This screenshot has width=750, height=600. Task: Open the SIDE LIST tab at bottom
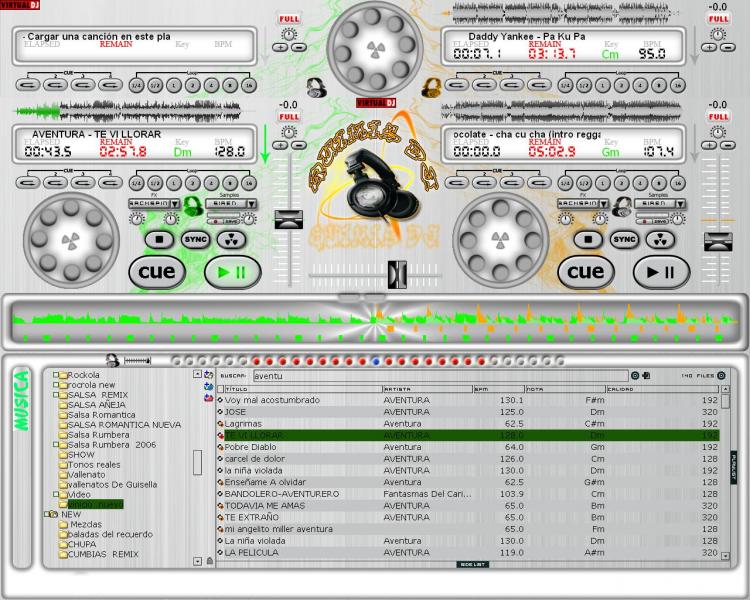pos(473,565)
